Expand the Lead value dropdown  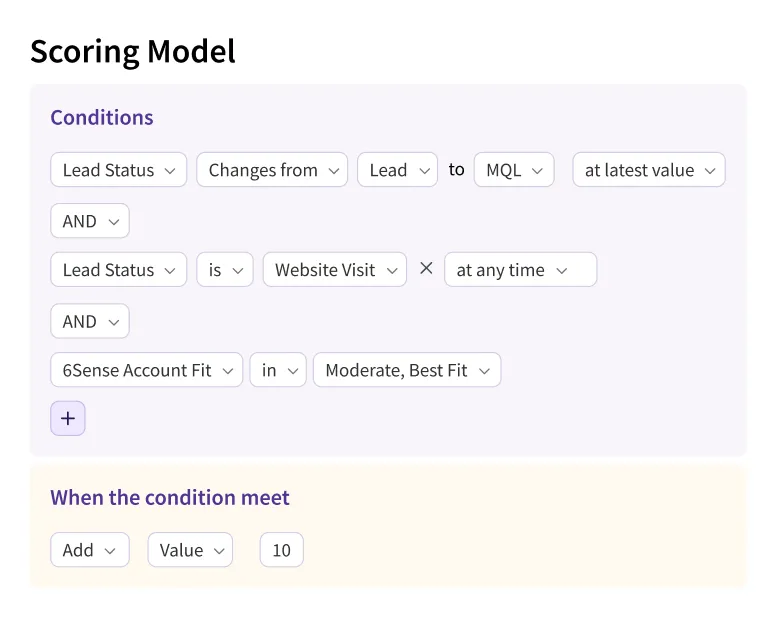coord(397,170)
